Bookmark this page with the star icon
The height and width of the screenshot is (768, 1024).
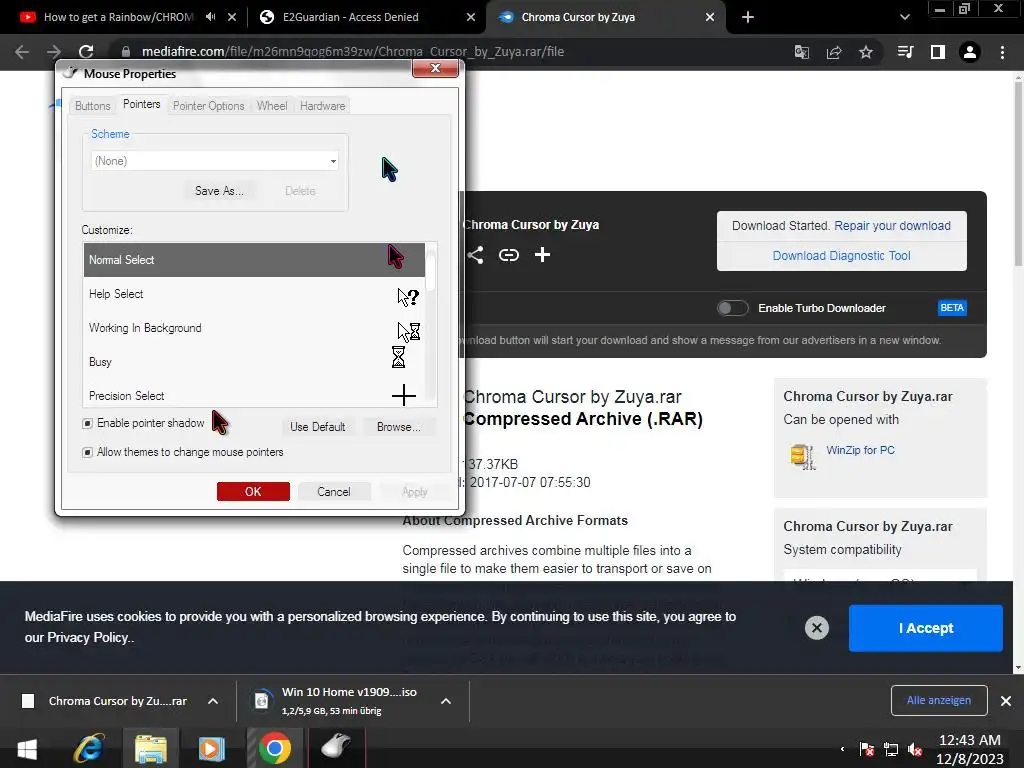[x=866, y=52]
